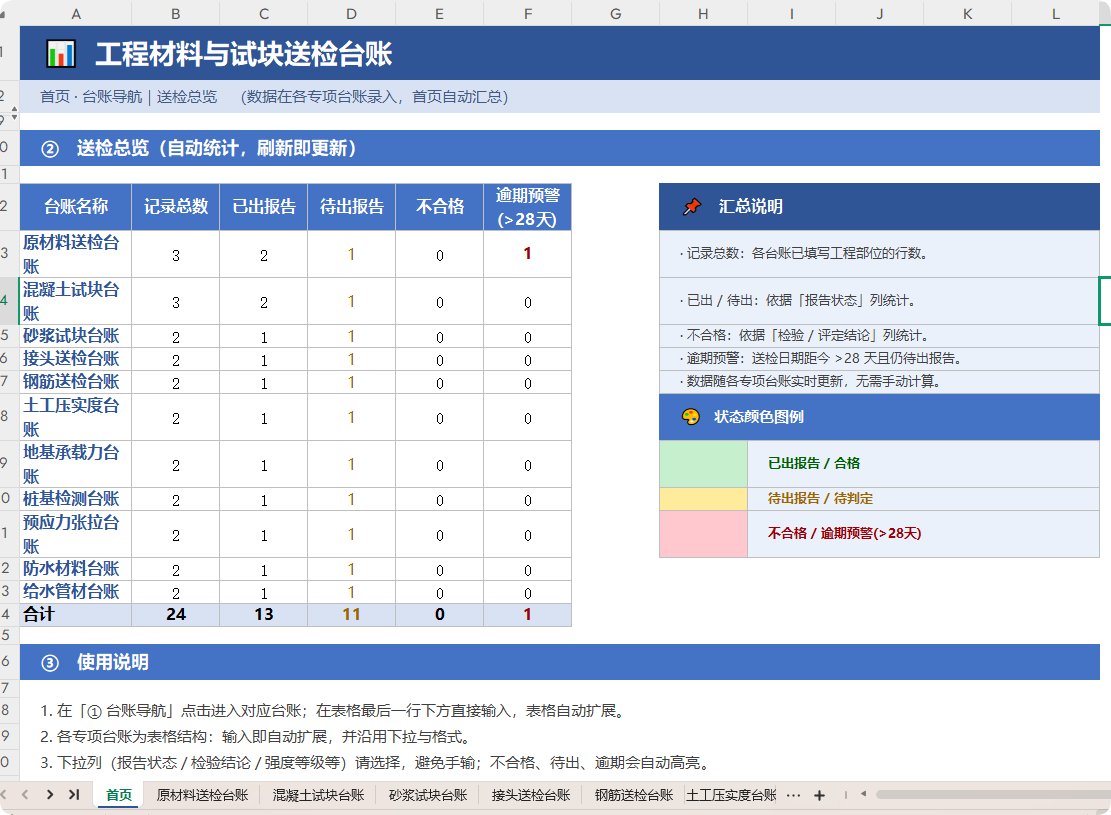
Task: Open the 原材料送检台账 sheet tab
Action: (202, 795)
